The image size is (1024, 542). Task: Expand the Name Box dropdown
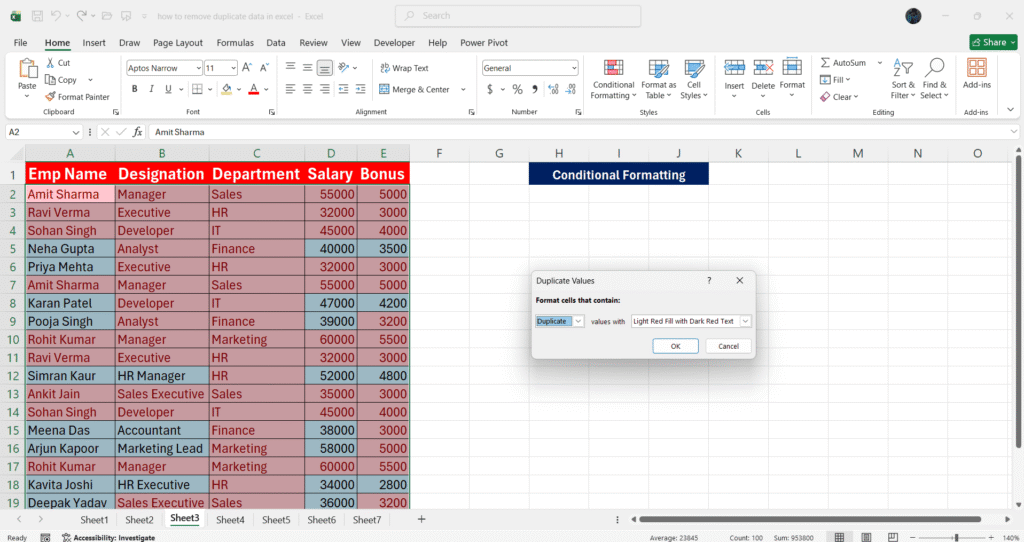click(x=76, y=132)
